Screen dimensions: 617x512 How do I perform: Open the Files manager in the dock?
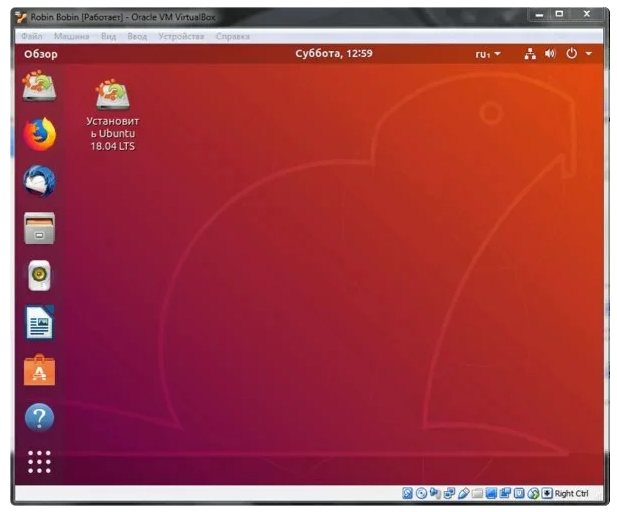pos(39,228)
